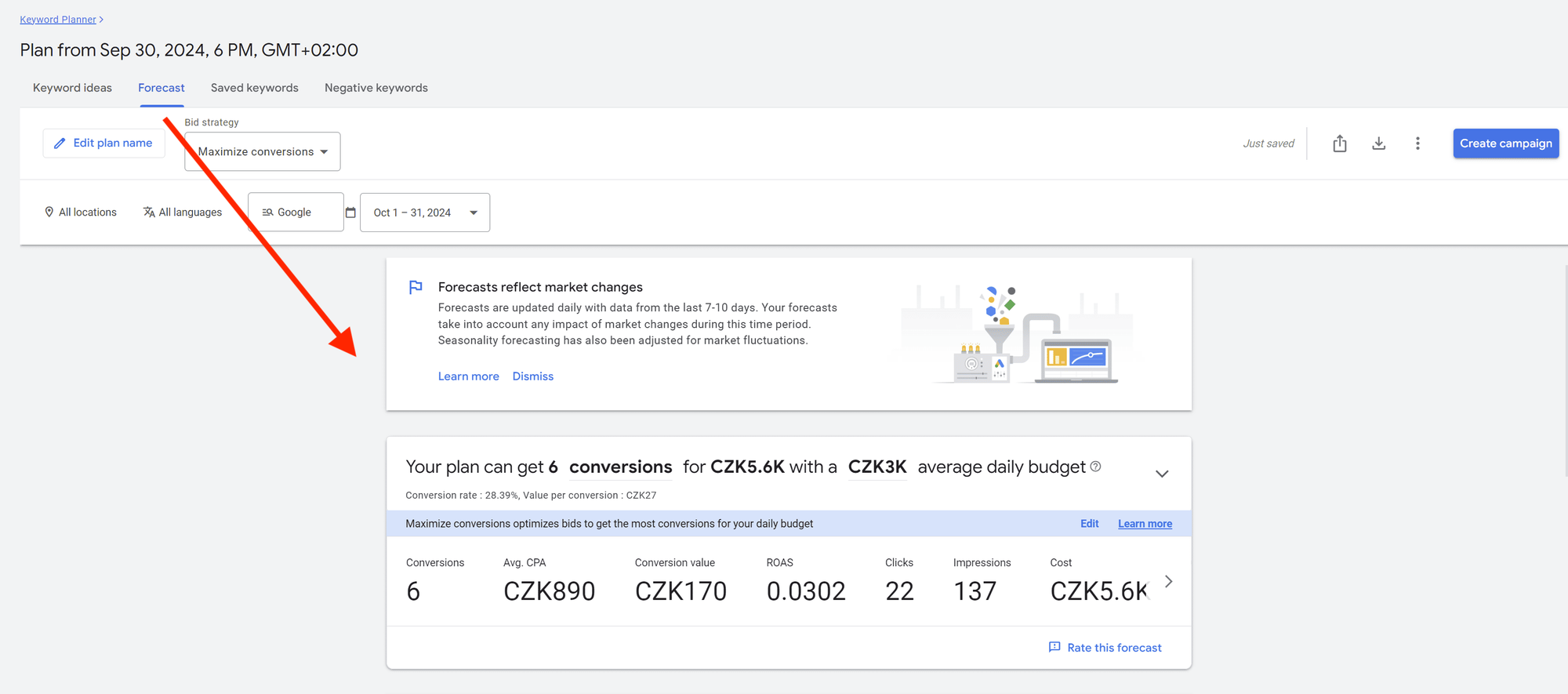The width and height of the screenshot is (1568, 694).
Task: Click the pencil icon beside Edit plan name
Action: [x=60, y=144]
